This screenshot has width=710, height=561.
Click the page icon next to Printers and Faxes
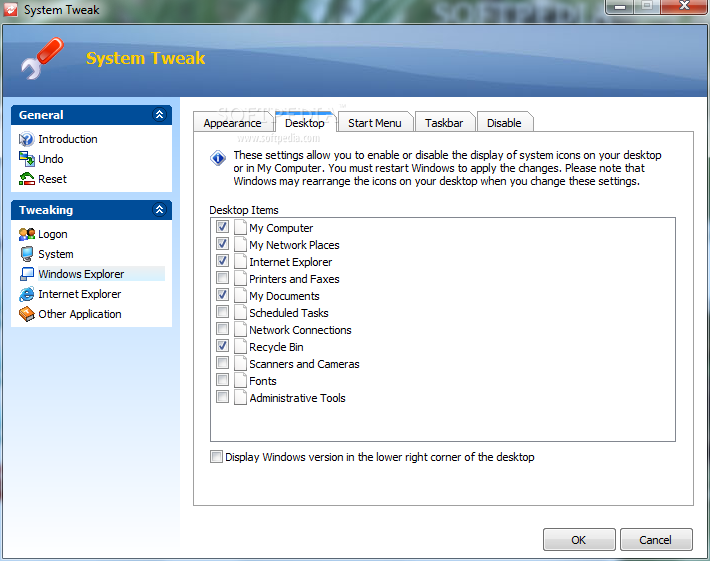pos(240,278)
